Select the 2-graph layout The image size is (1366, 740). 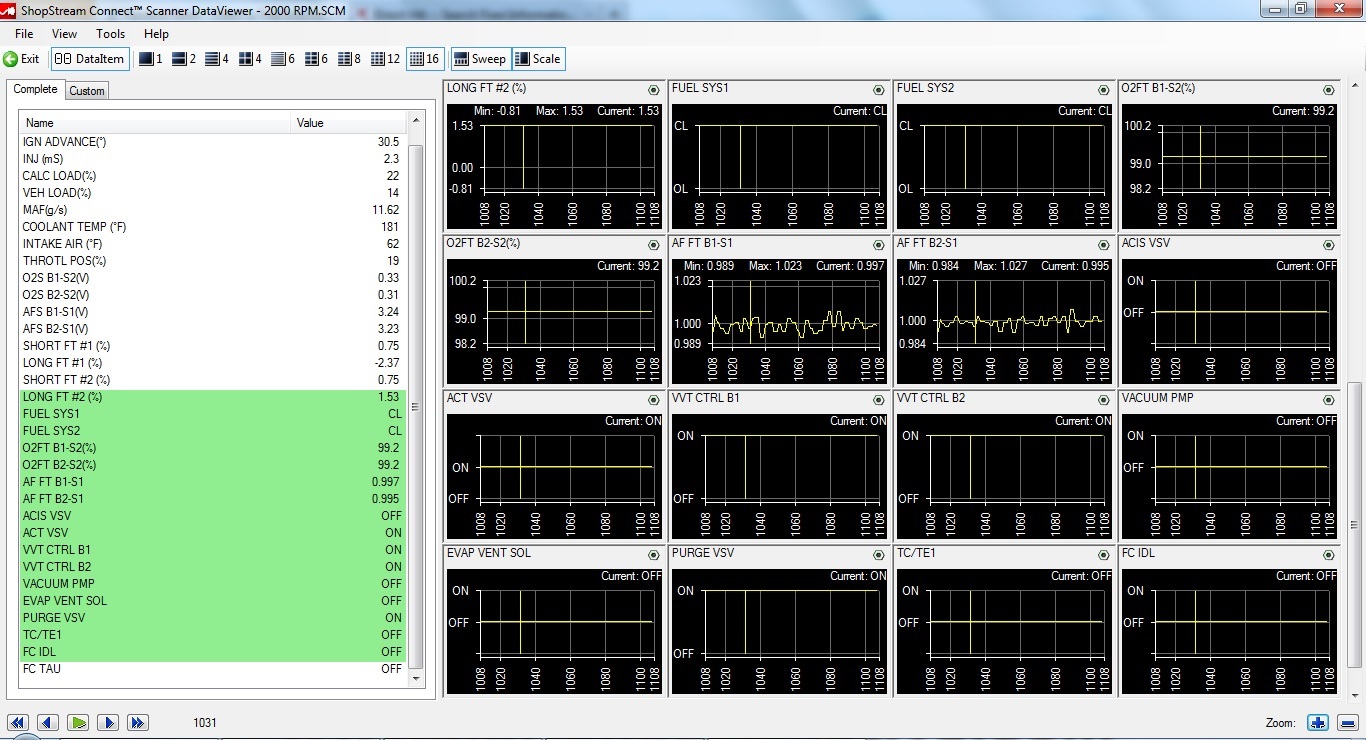coord(184,59)
